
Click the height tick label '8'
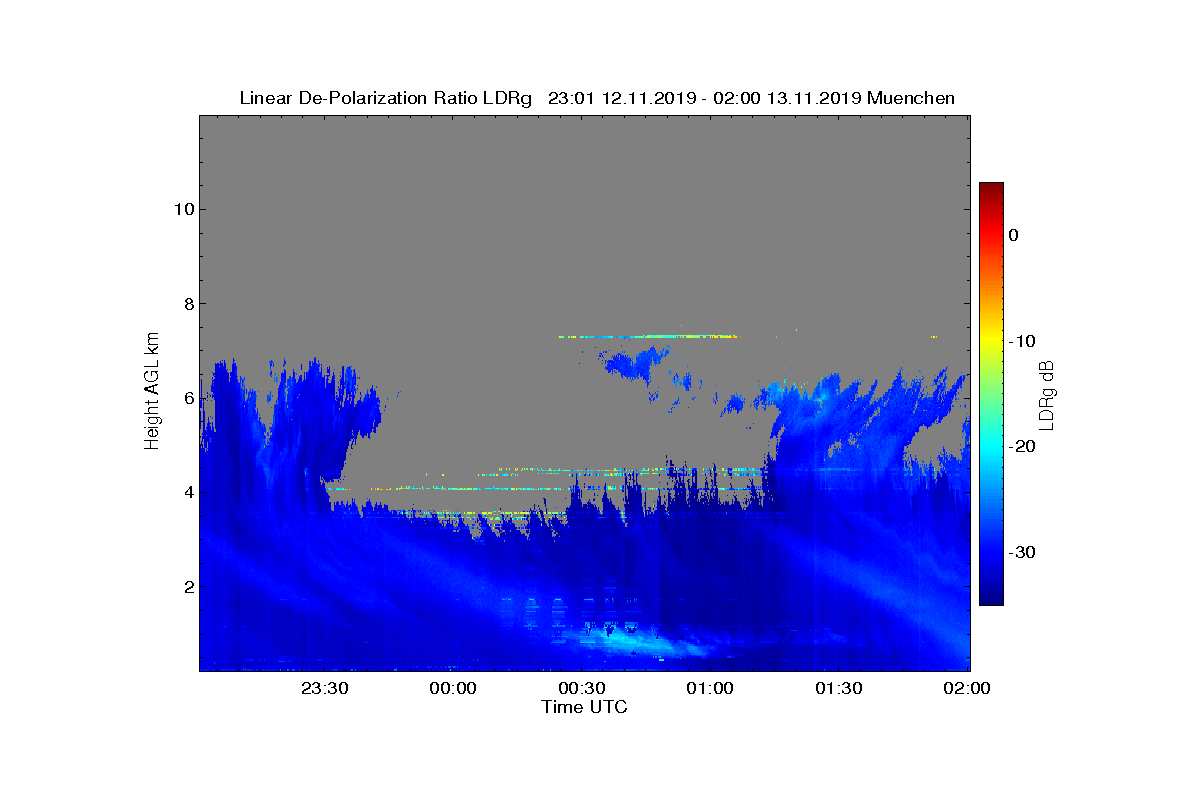coord(188,303)
